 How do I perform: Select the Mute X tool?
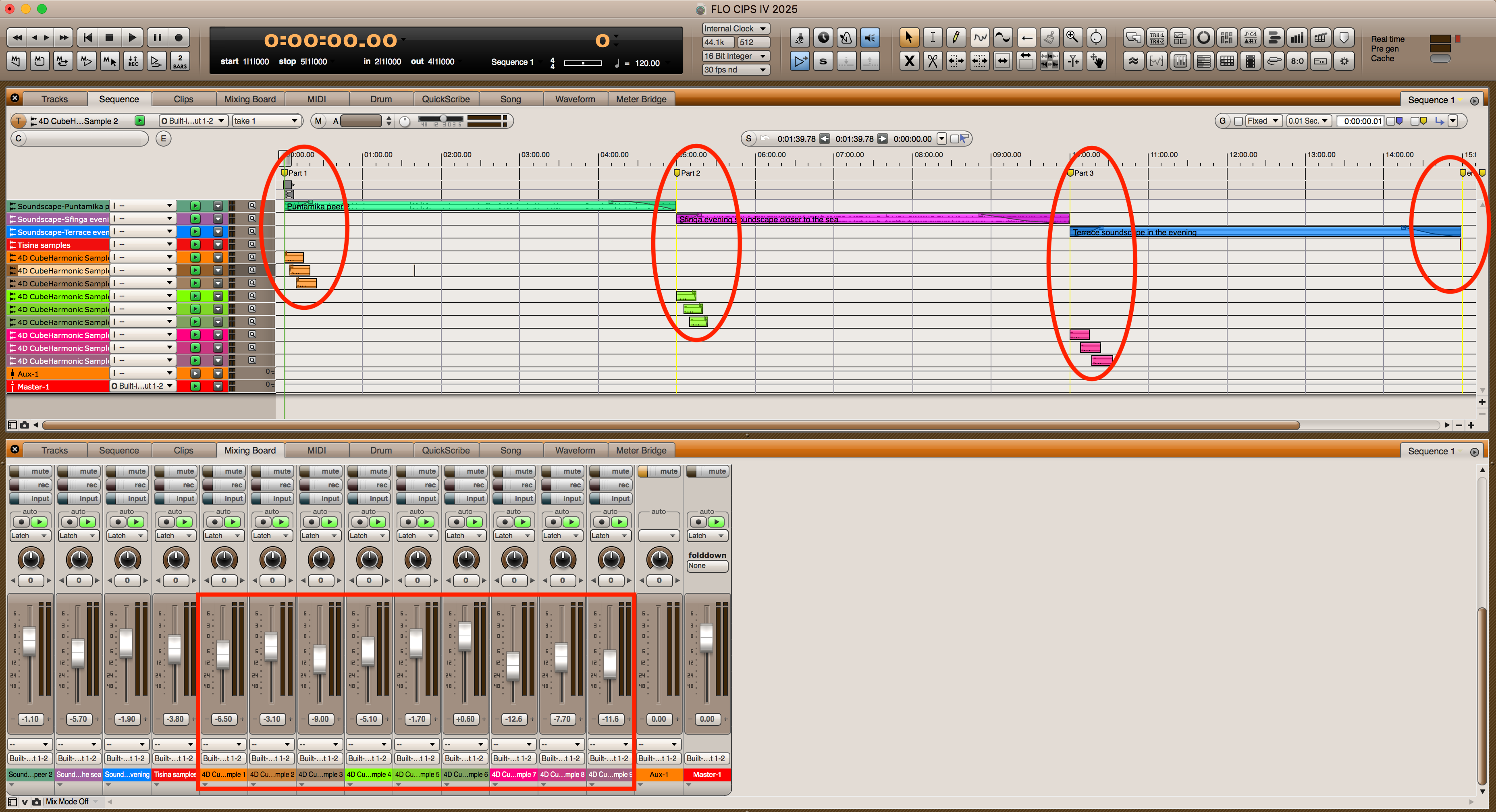coord(909,61)
